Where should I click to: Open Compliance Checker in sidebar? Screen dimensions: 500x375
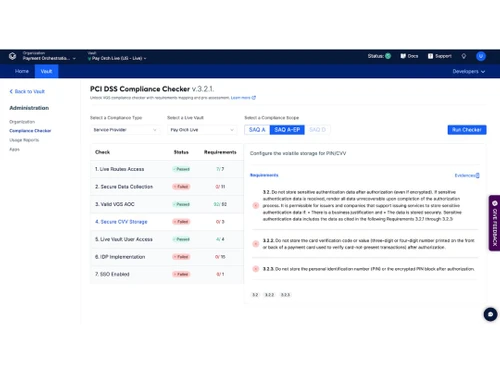(30, 131)
